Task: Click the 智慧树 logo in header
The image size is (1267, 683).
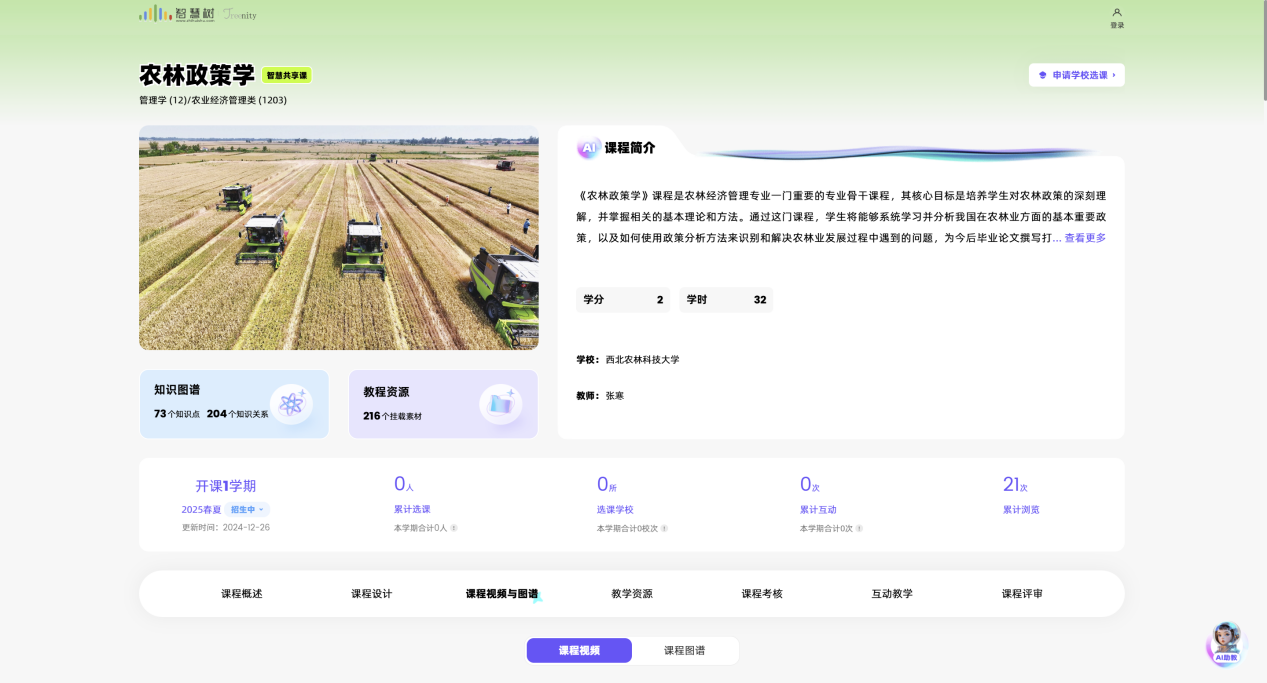Action: coord(176,14)
